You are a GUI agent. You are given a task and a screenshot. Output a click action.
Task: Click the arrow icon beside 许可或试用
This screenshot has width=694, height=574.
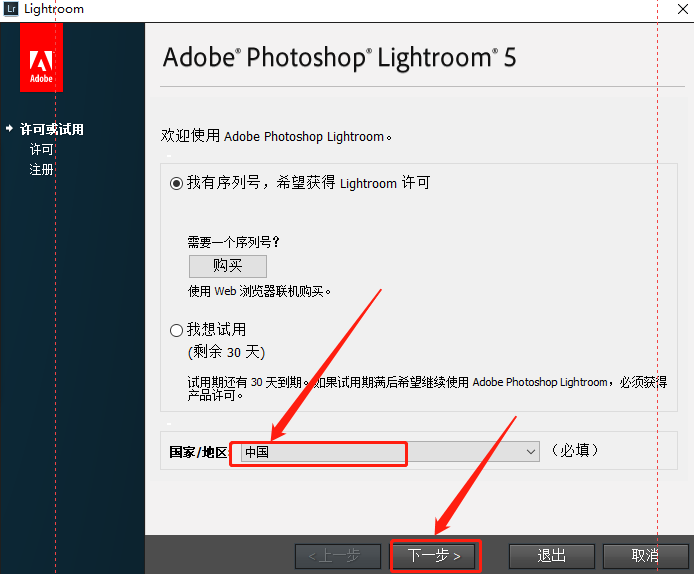click(x=9, y=128)
